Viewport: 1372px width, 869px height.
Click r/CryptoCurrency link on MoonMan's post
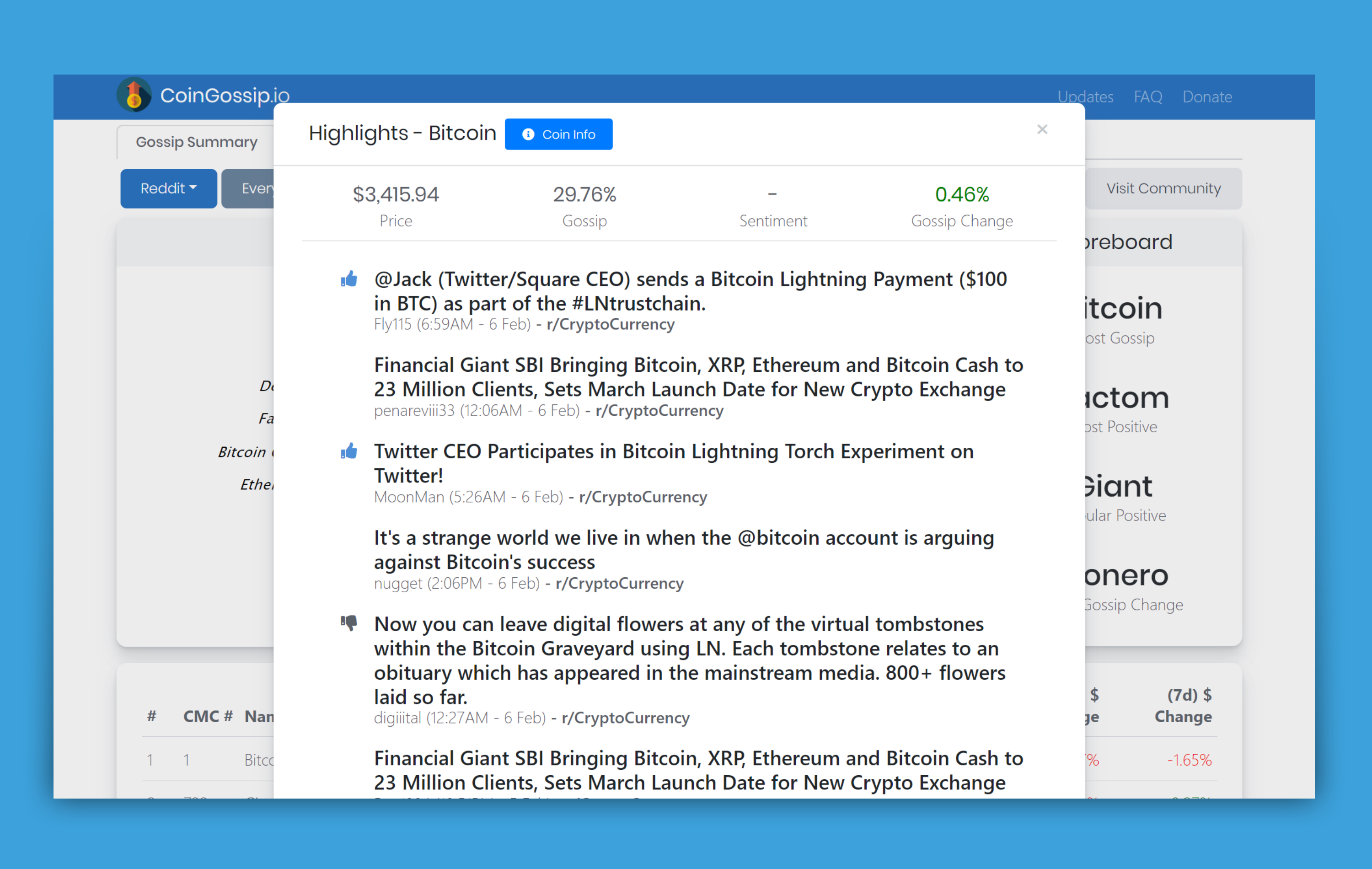pos(643,497)
